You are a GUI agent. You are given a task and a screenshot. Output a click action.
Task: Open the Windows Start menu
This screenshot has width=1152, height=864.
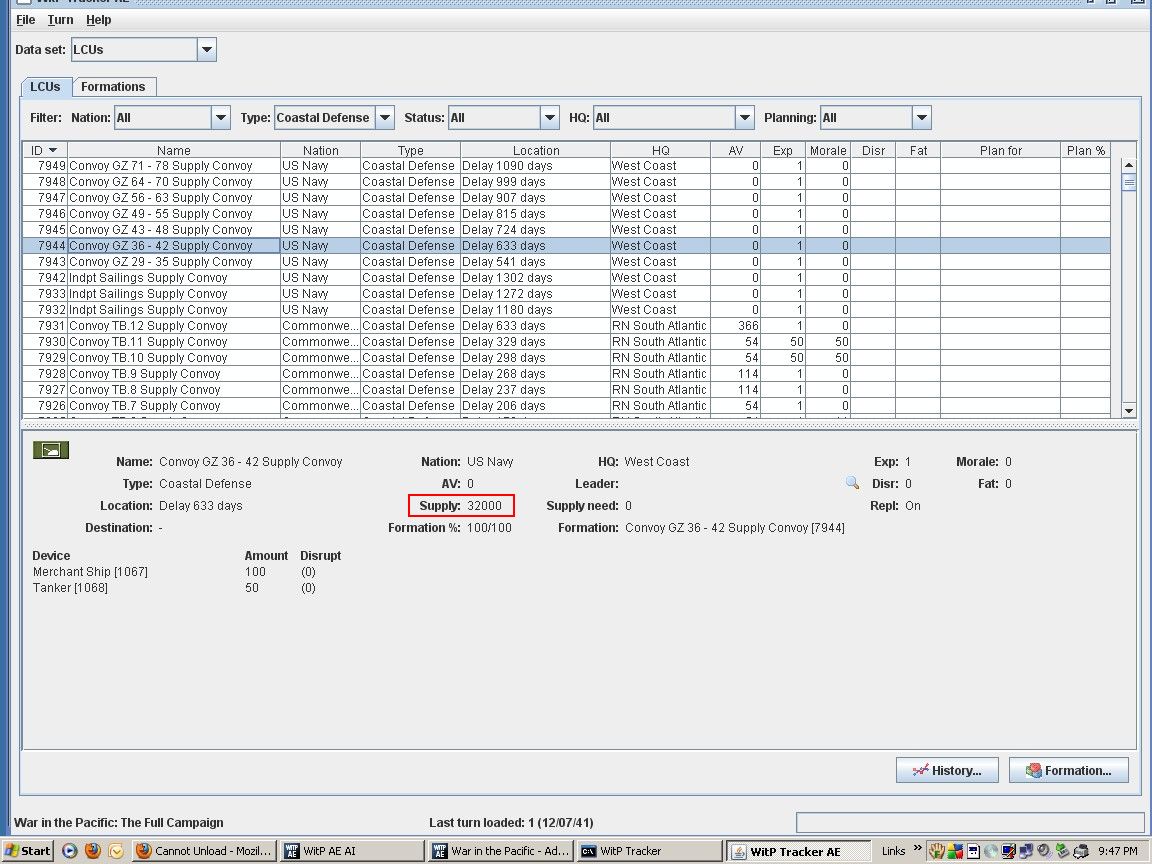coord(28,851)
